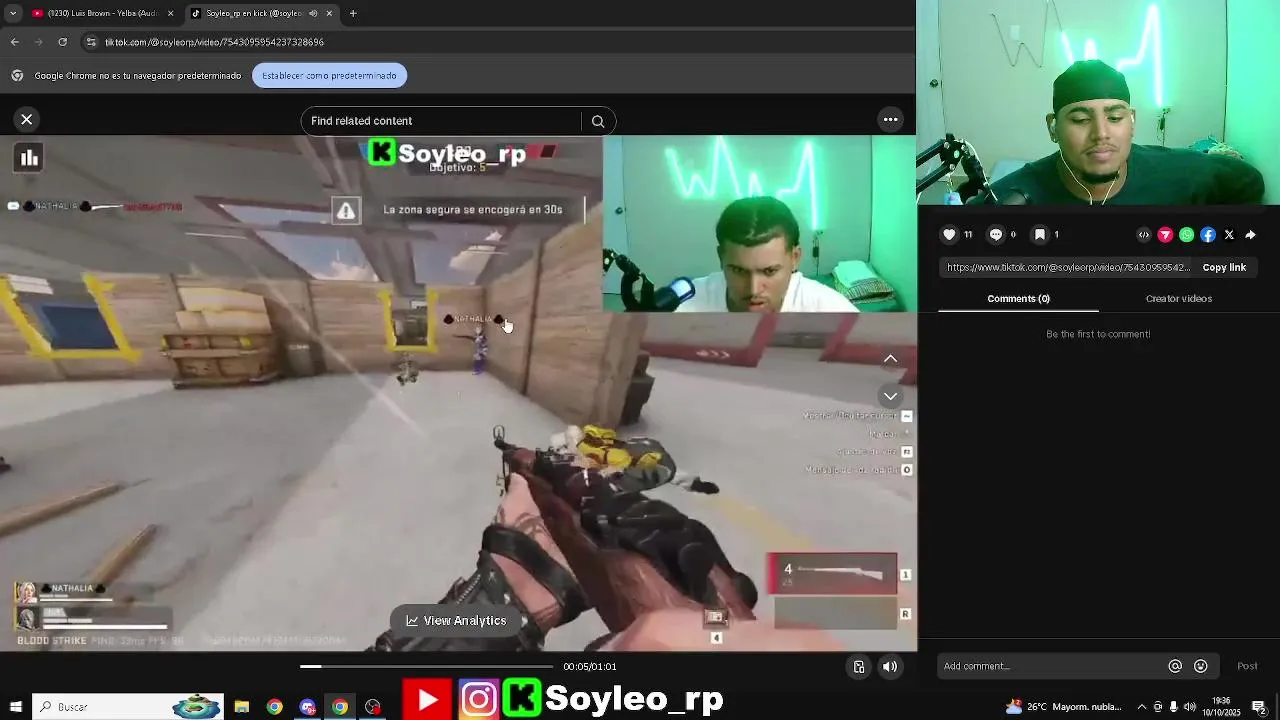Screen dimensions: 1280x720
Task: Close the TikTok video viewer with X
Action: (x=27, y=119)
